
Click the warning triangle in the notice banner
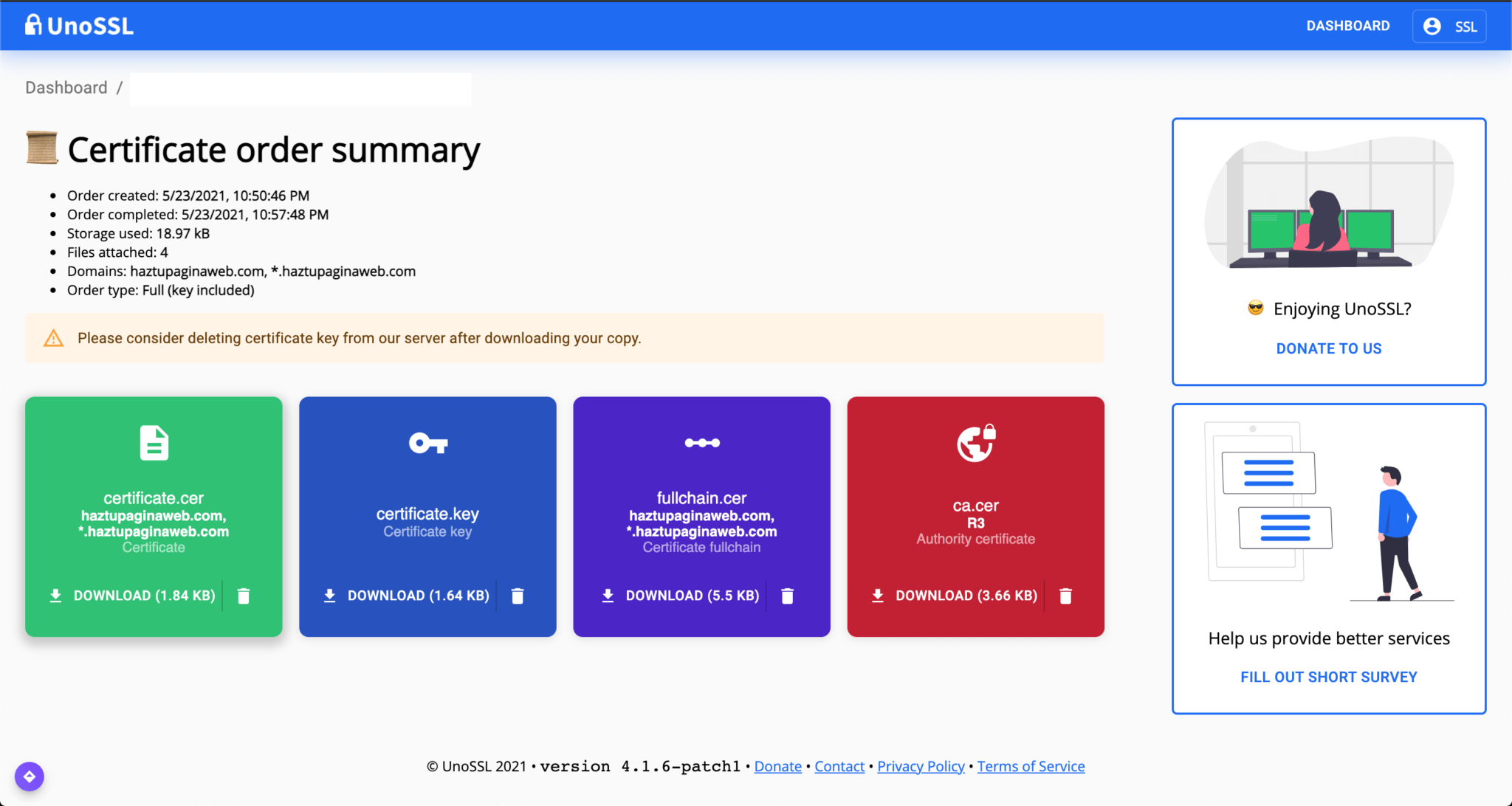tap(53, 338)
